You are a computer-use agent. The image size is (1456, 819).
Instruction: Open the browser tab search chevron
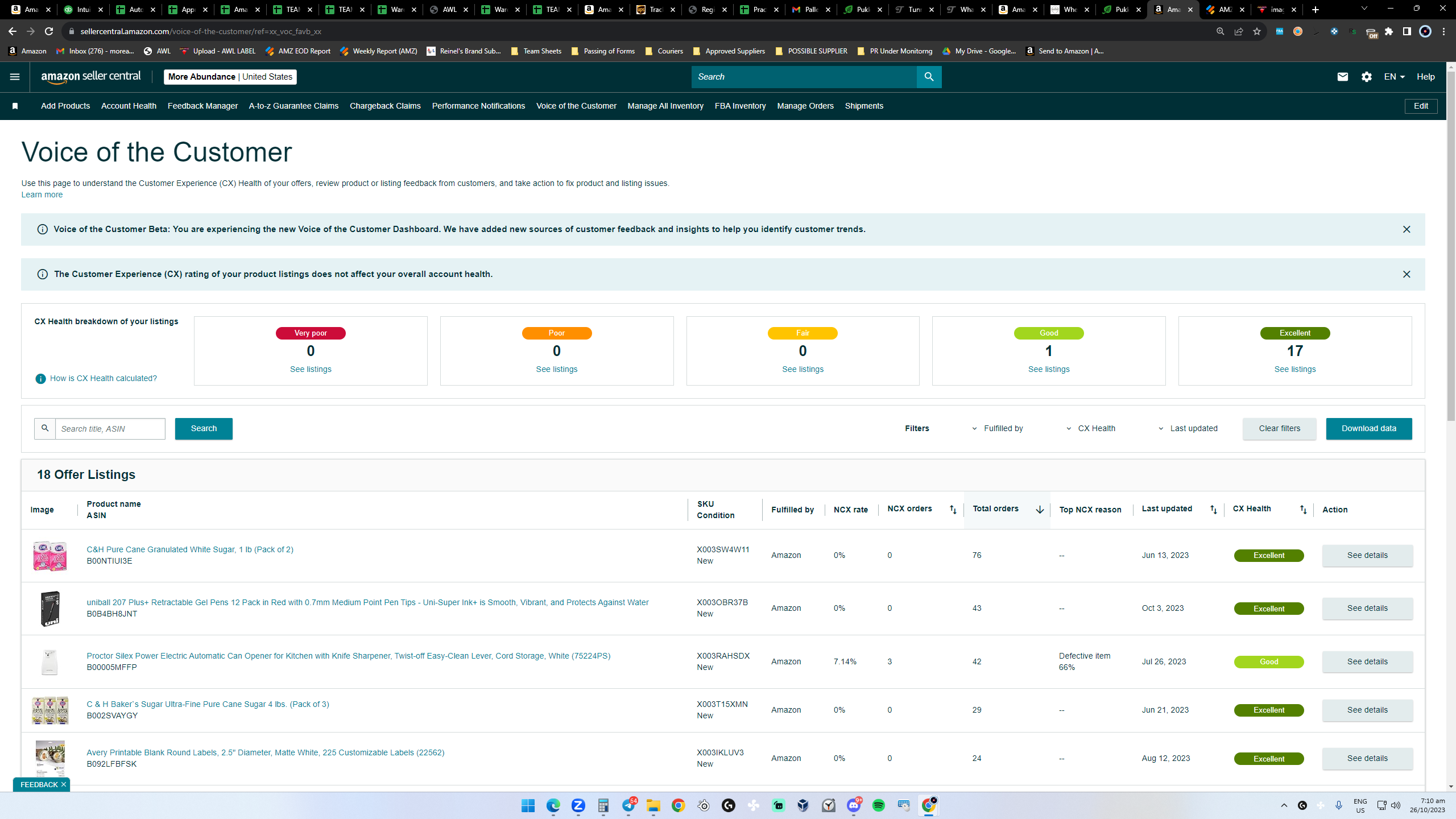tap(1364, 9)
